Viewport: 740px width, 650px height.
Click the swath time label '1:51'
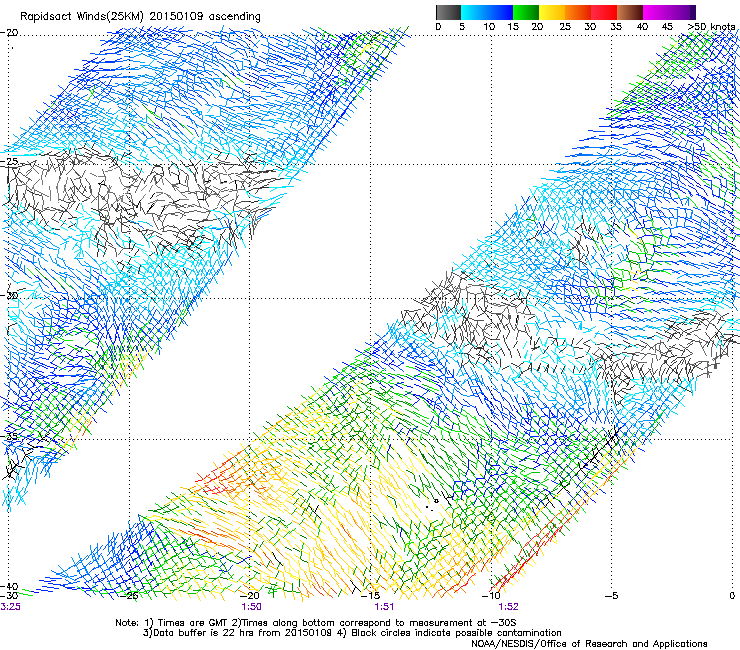pyautogui.click(x=384, y=607)
